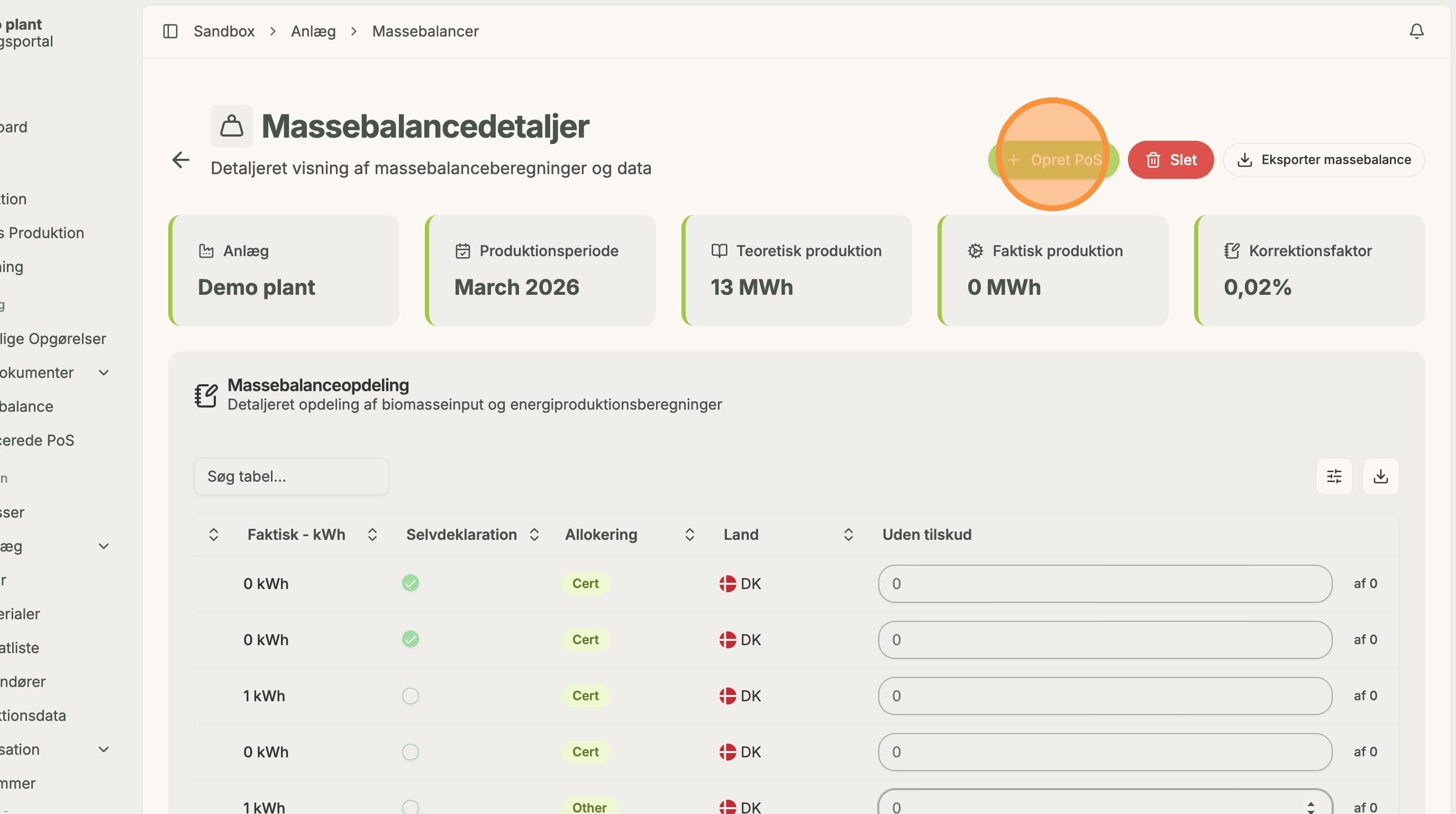Screen dimensions: 1456x814
Task: Sort by Land column arrows
Action: (x=849, y=535)
